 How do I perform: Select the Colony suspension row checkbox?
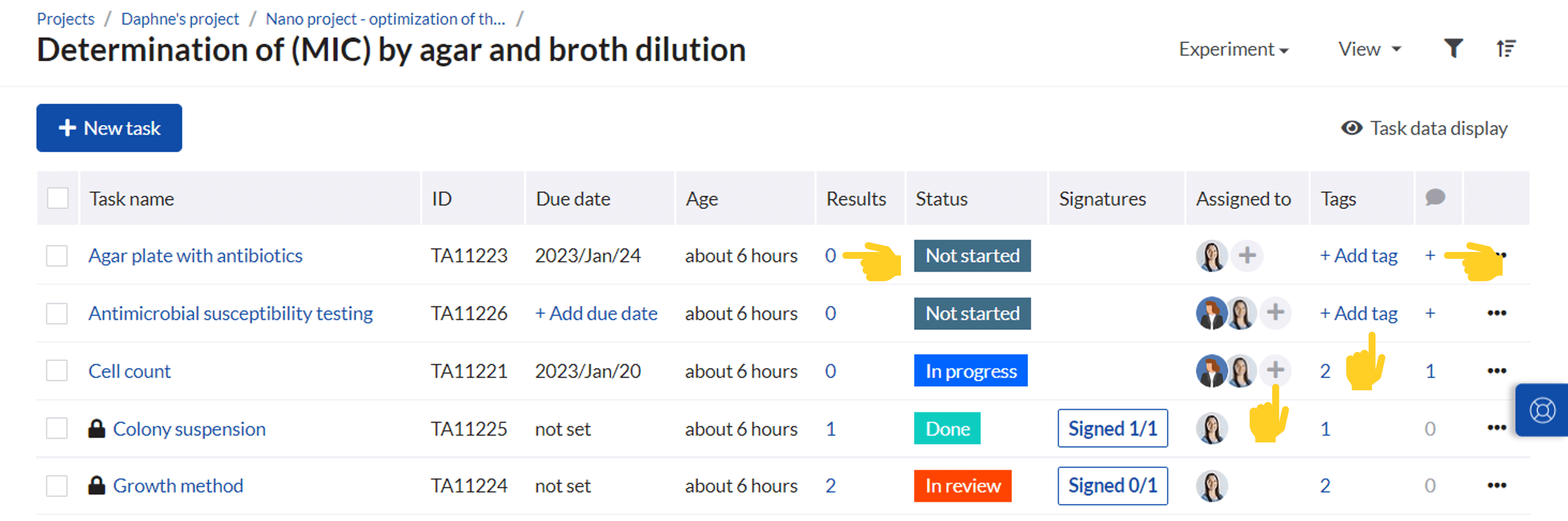pos(57,428)
